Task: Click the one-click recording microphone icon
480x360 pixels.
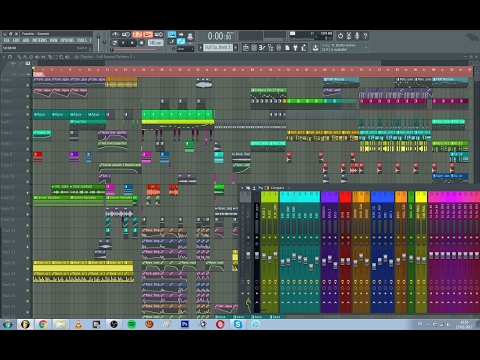Action: [357, 36]
